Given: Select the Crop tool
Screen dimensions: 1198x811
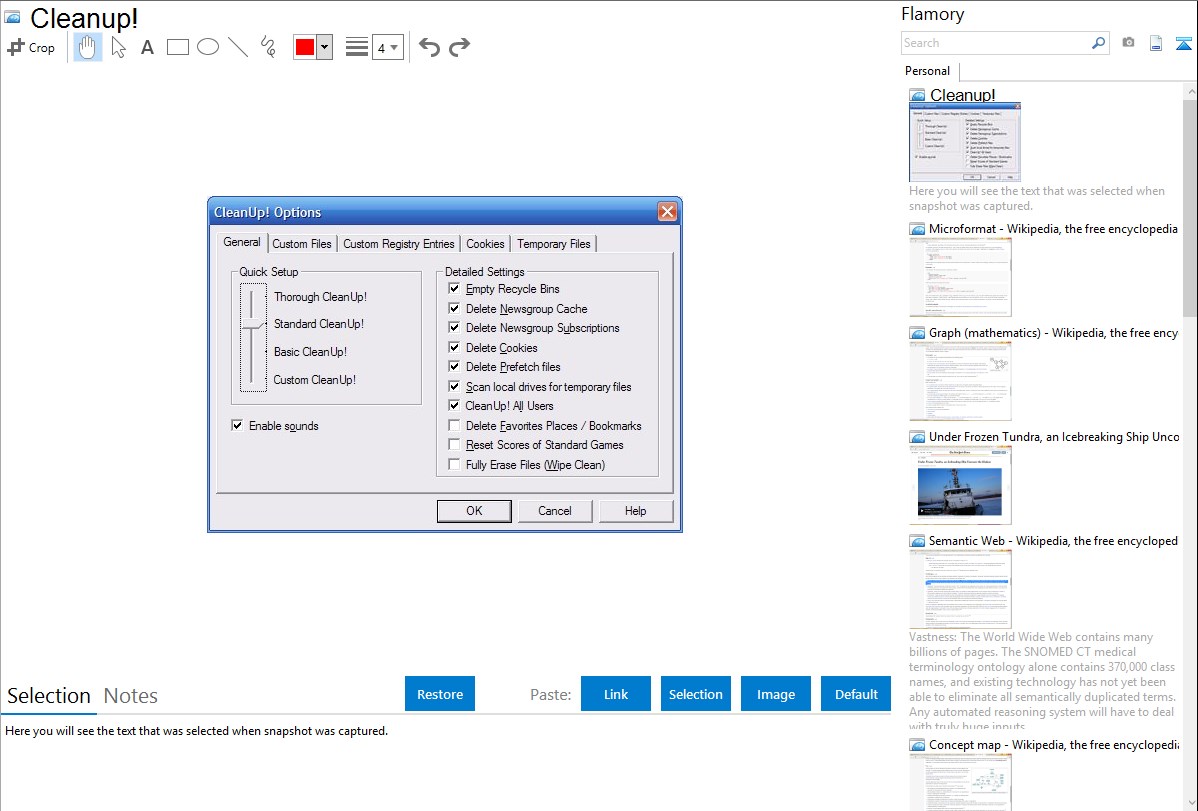Looking at the screenshot, I should point(31,47).
